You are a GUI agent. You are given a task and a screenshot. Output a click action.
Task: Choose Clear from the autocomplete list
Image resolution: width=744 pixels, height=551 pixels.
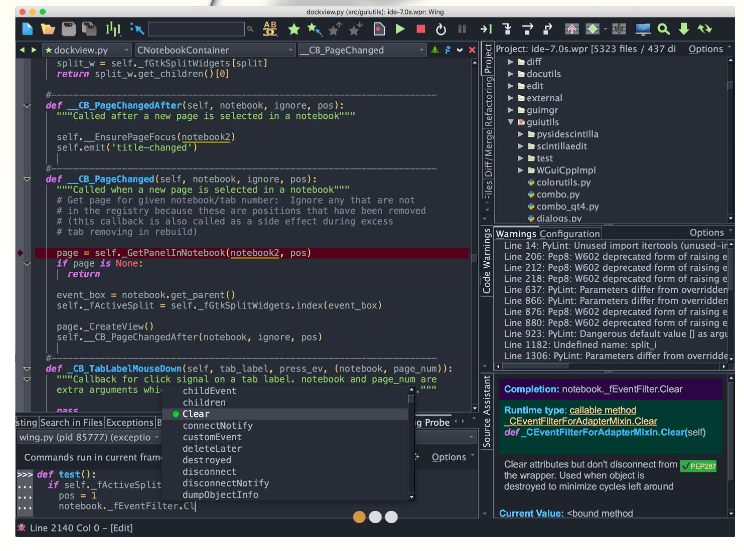tap(285, 414)
